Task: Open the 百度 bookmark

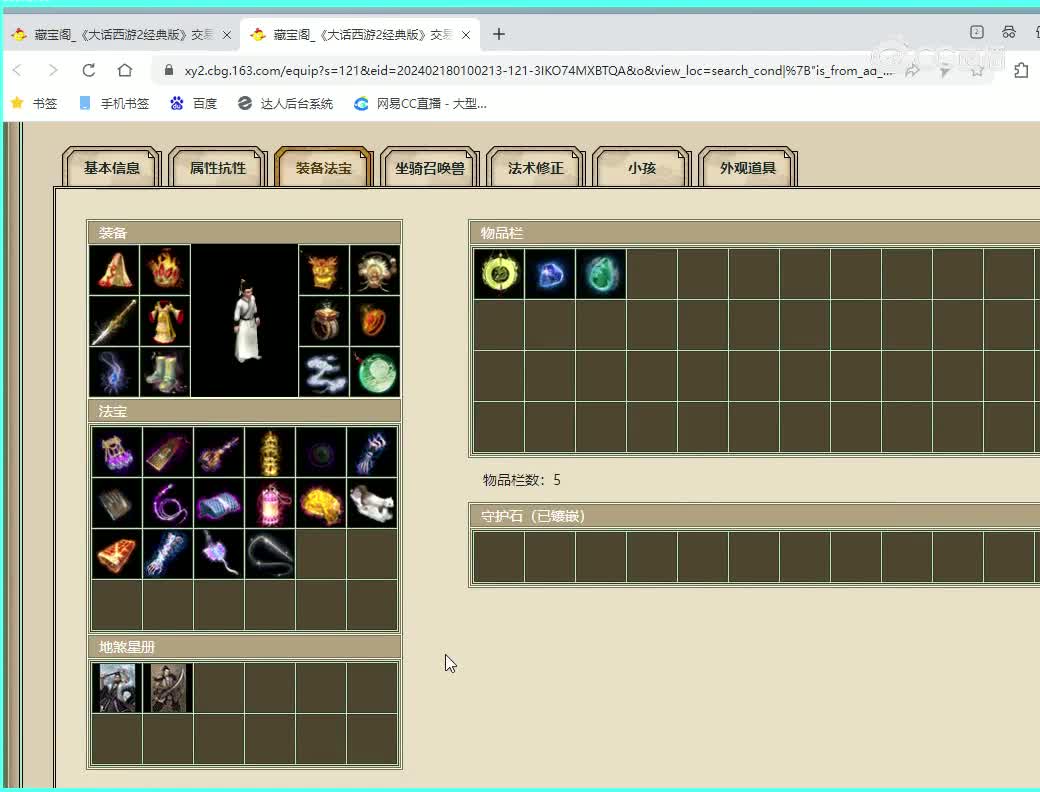Action: coord(194,103)
